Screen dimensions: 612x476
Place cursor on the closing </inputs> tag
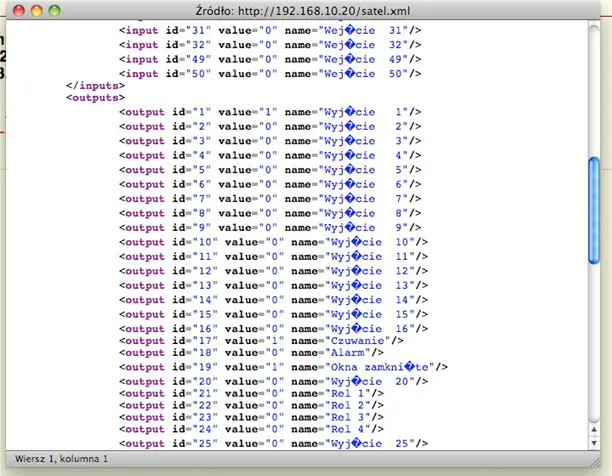pos(93,87)
